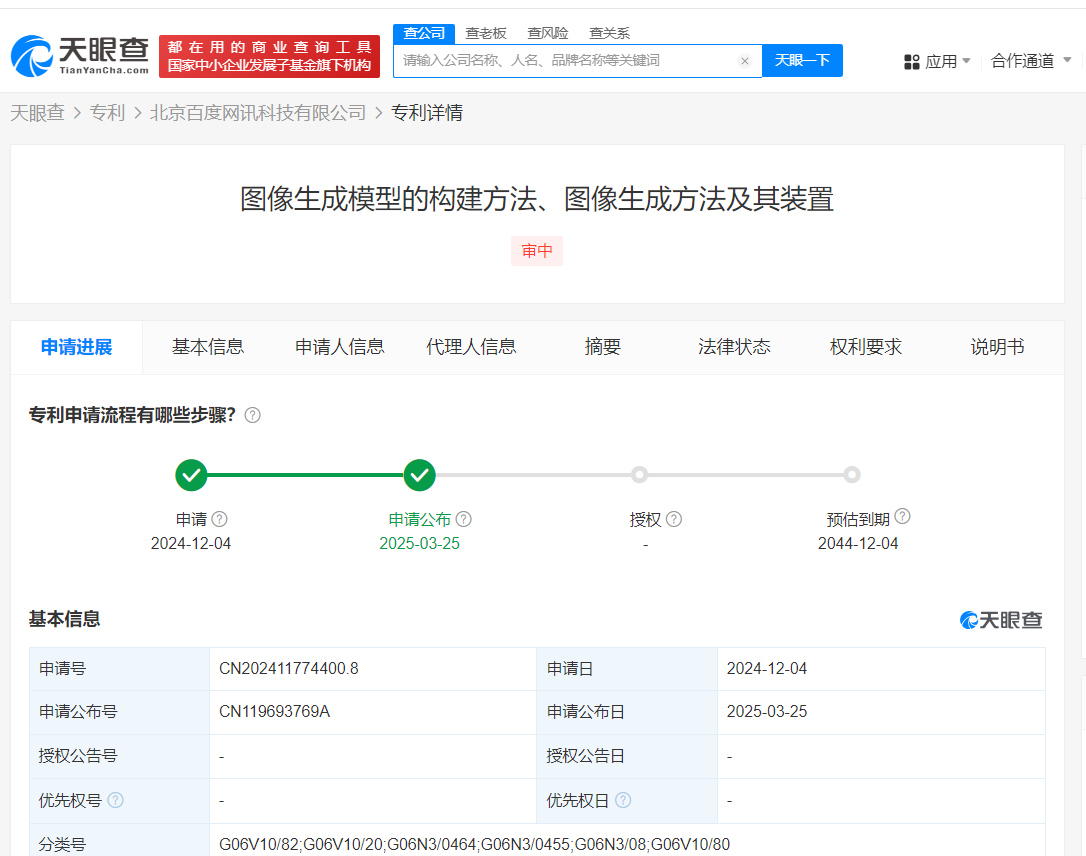Clear the search box with the X icon

(x=744, y=61)
